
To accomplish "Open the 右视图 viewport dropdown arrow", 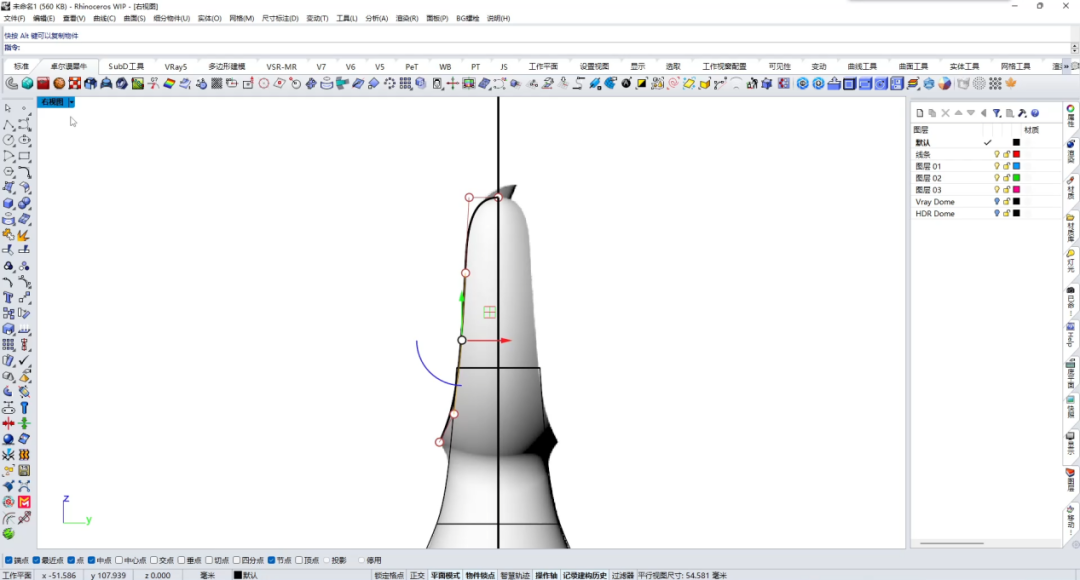I will pyautogui.click(x=71, y=102).
